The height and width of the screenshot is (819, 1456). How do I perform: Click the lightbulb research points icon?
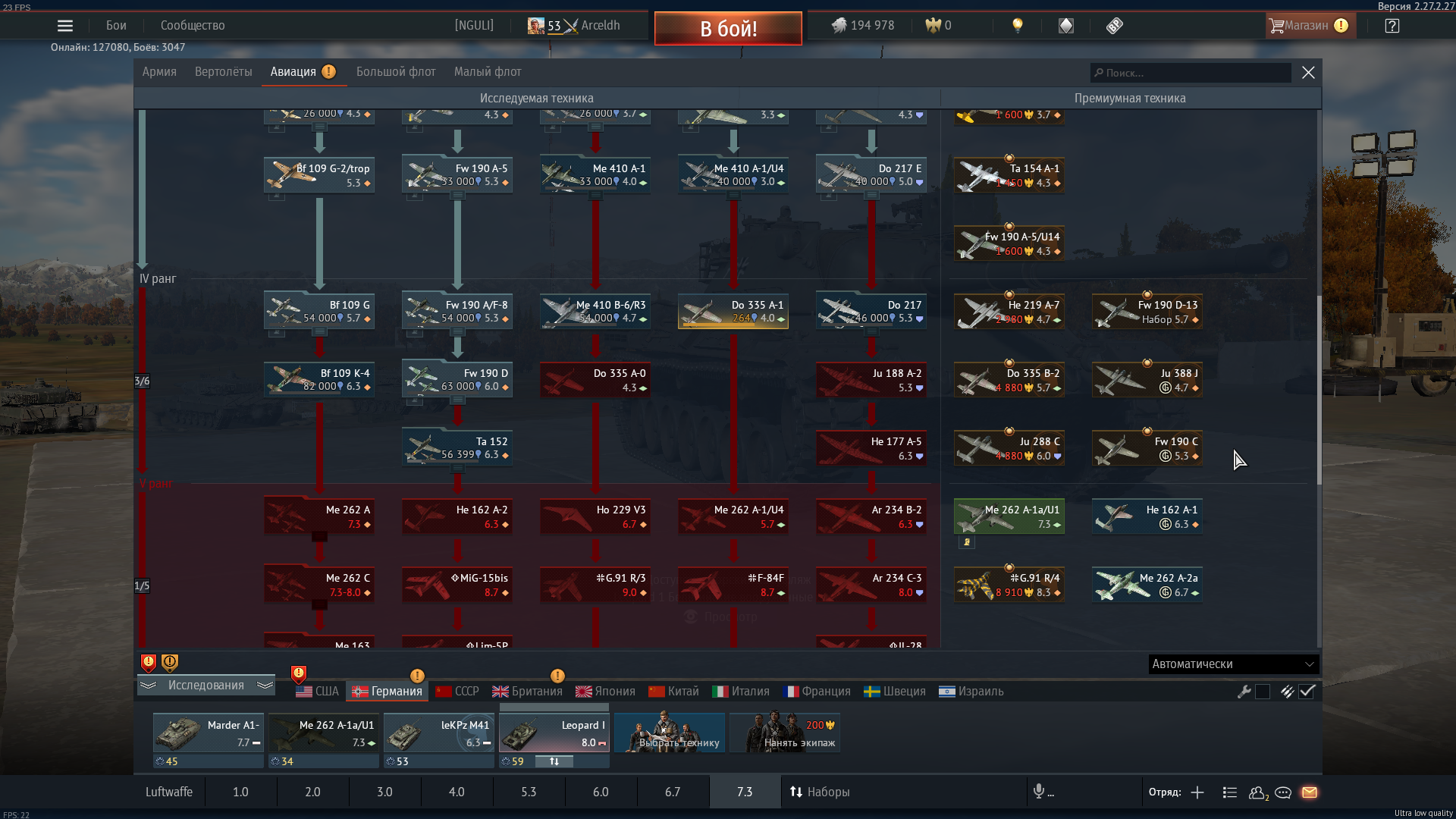click(x=1018, y=26)
